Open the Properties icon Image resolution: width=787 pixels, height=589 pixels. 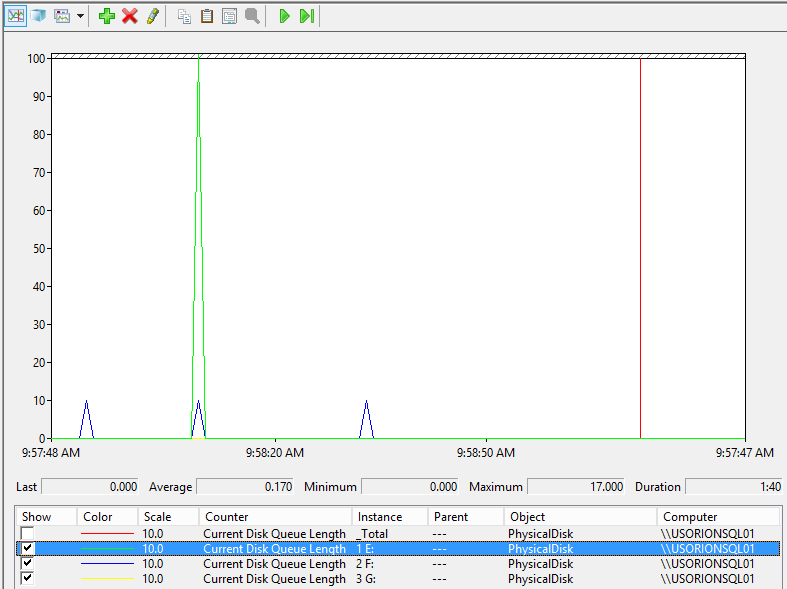pos(229,17)
